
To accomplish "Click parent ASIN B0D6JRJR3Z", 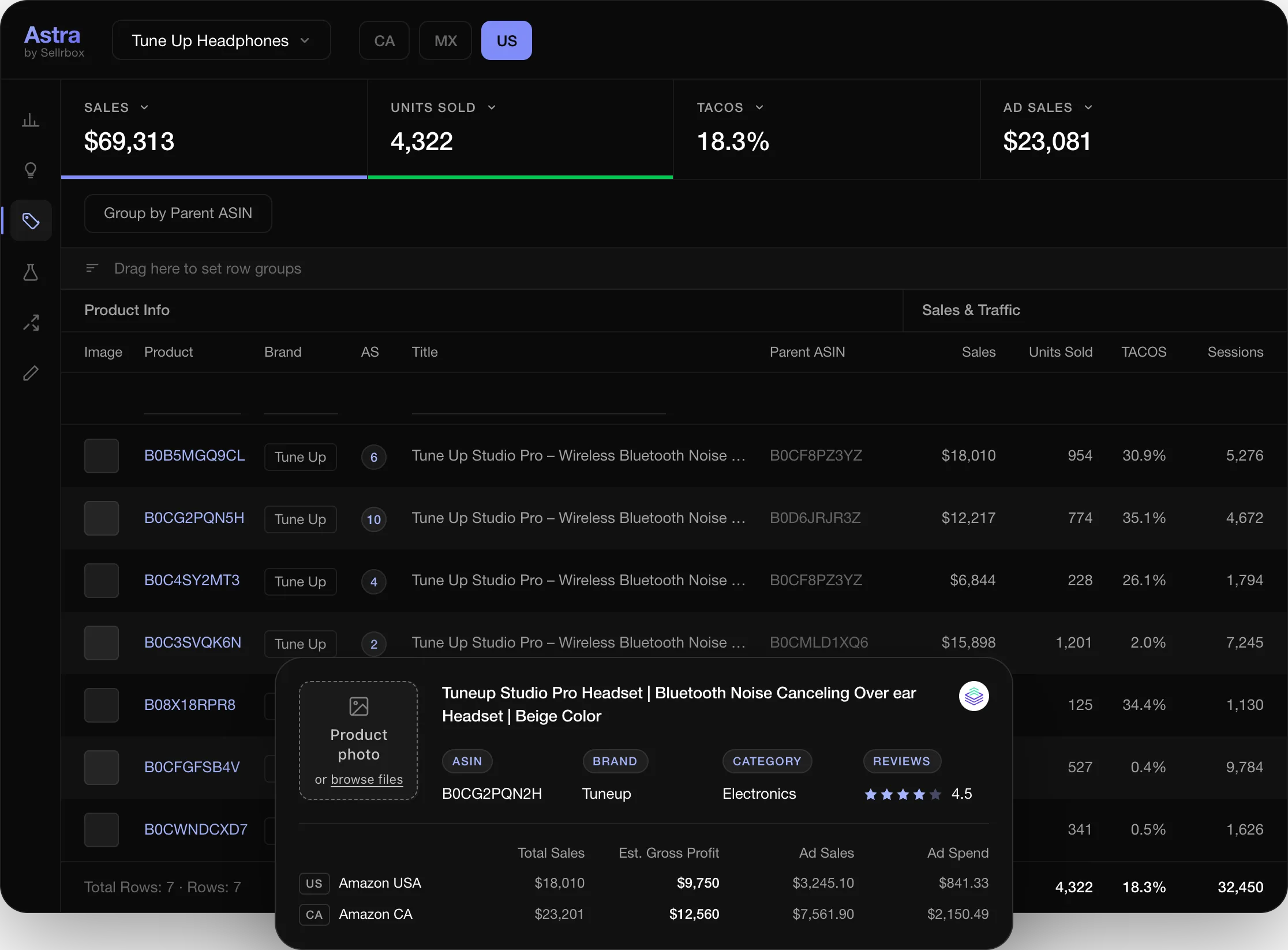I will [x=815, y=518].
